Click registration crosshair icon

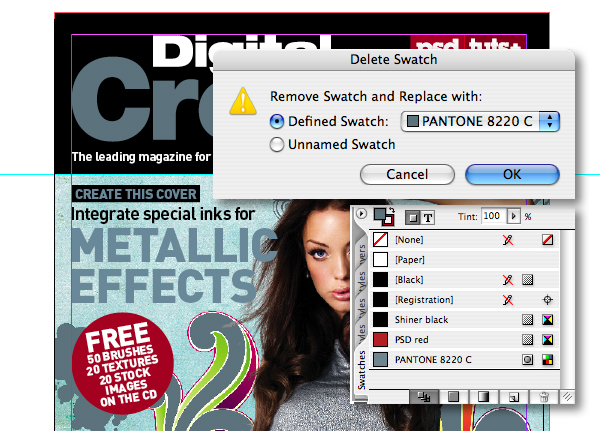tap(548, 300)
